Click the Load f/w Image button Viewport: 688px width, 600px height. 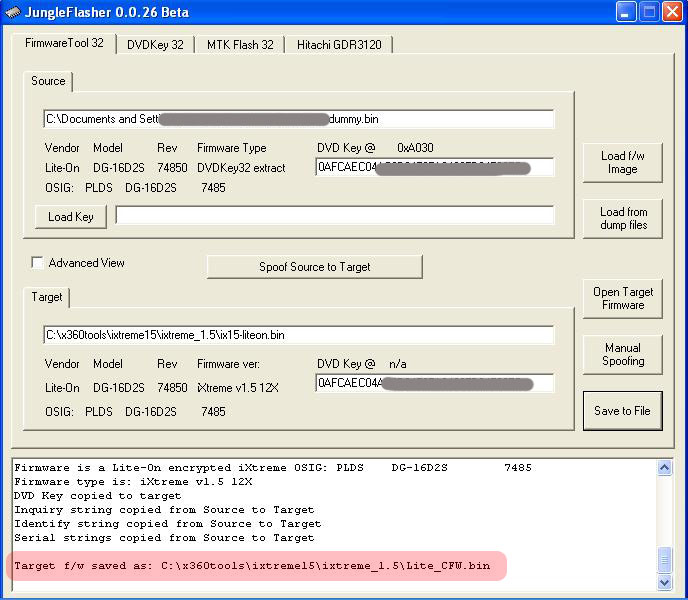pyautogui.click(x=622, y=162)
